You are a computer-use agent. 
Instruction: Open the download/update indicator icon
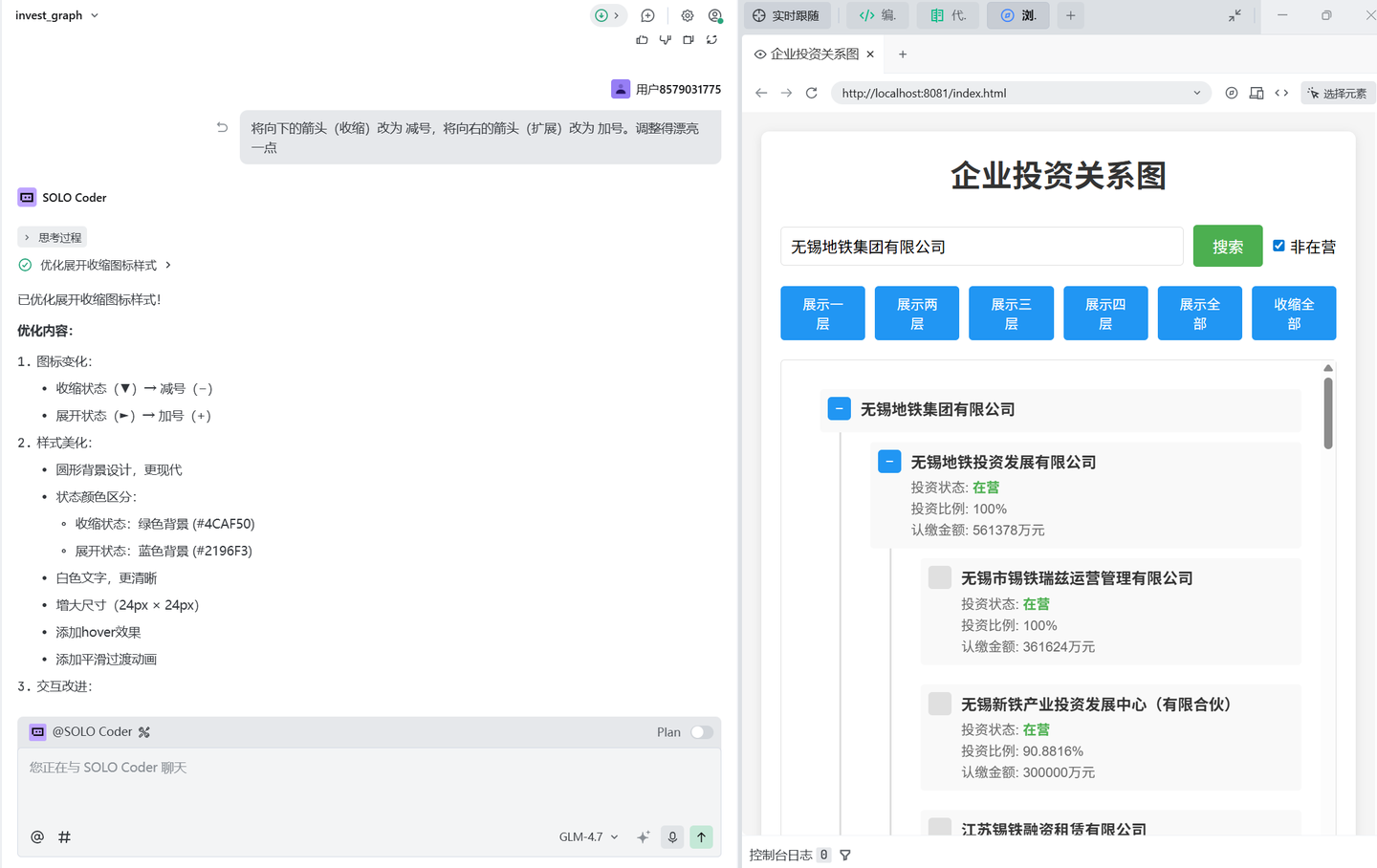click(x=601, y=15)
